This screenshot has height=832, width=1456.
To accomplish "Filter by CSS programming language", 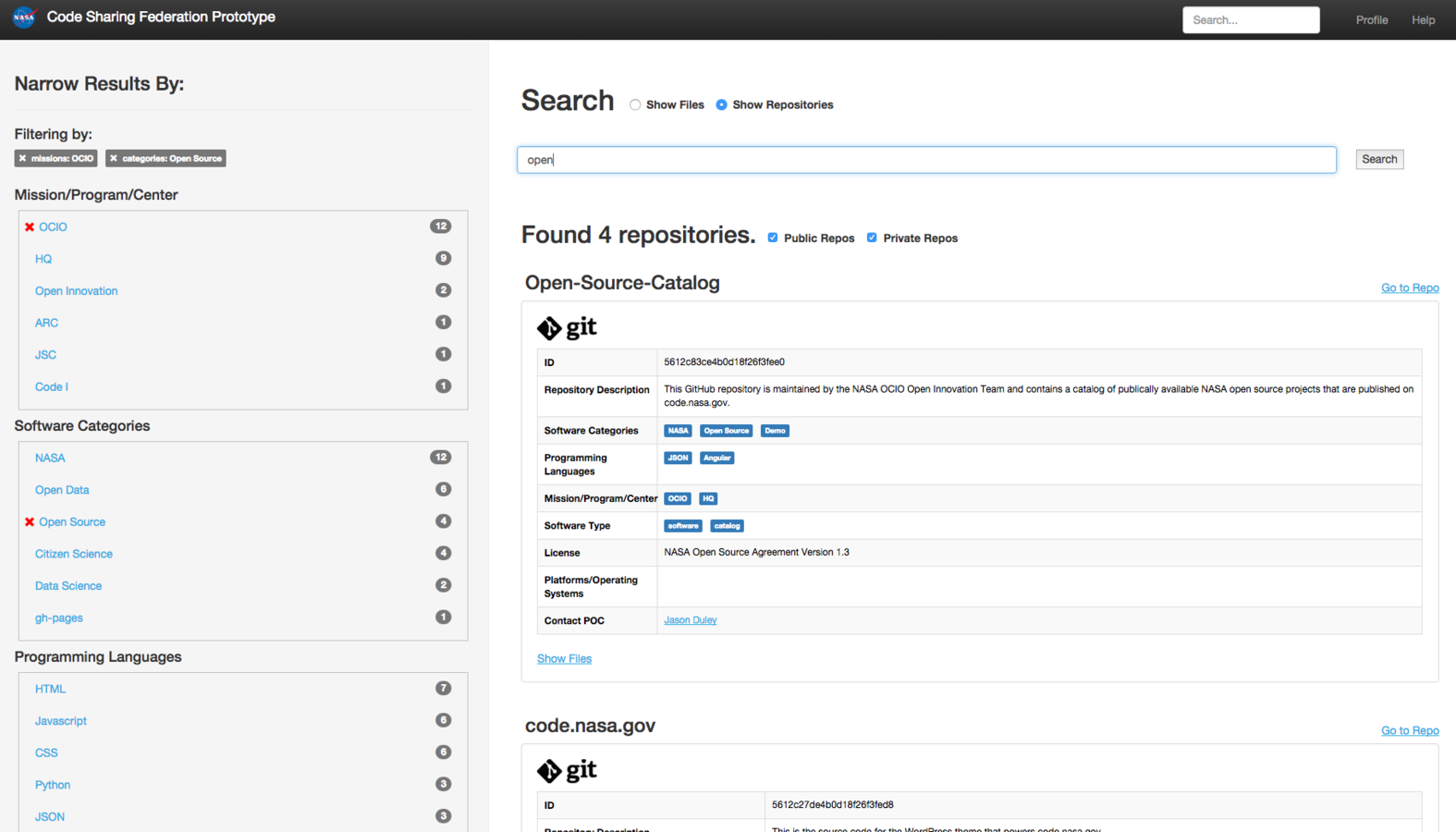I will pos(46,753).
